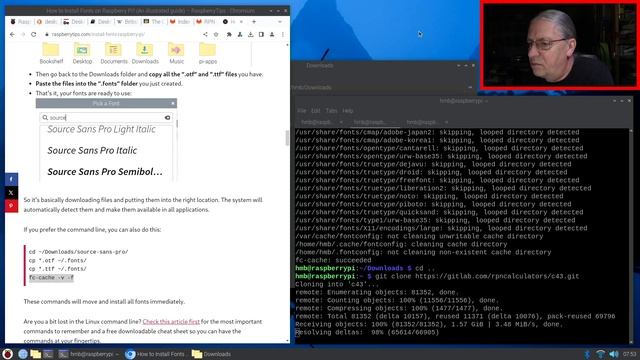Open File Manager from taskbar folder icon
Screen dimensions: 640x360
tap(36, 354)
